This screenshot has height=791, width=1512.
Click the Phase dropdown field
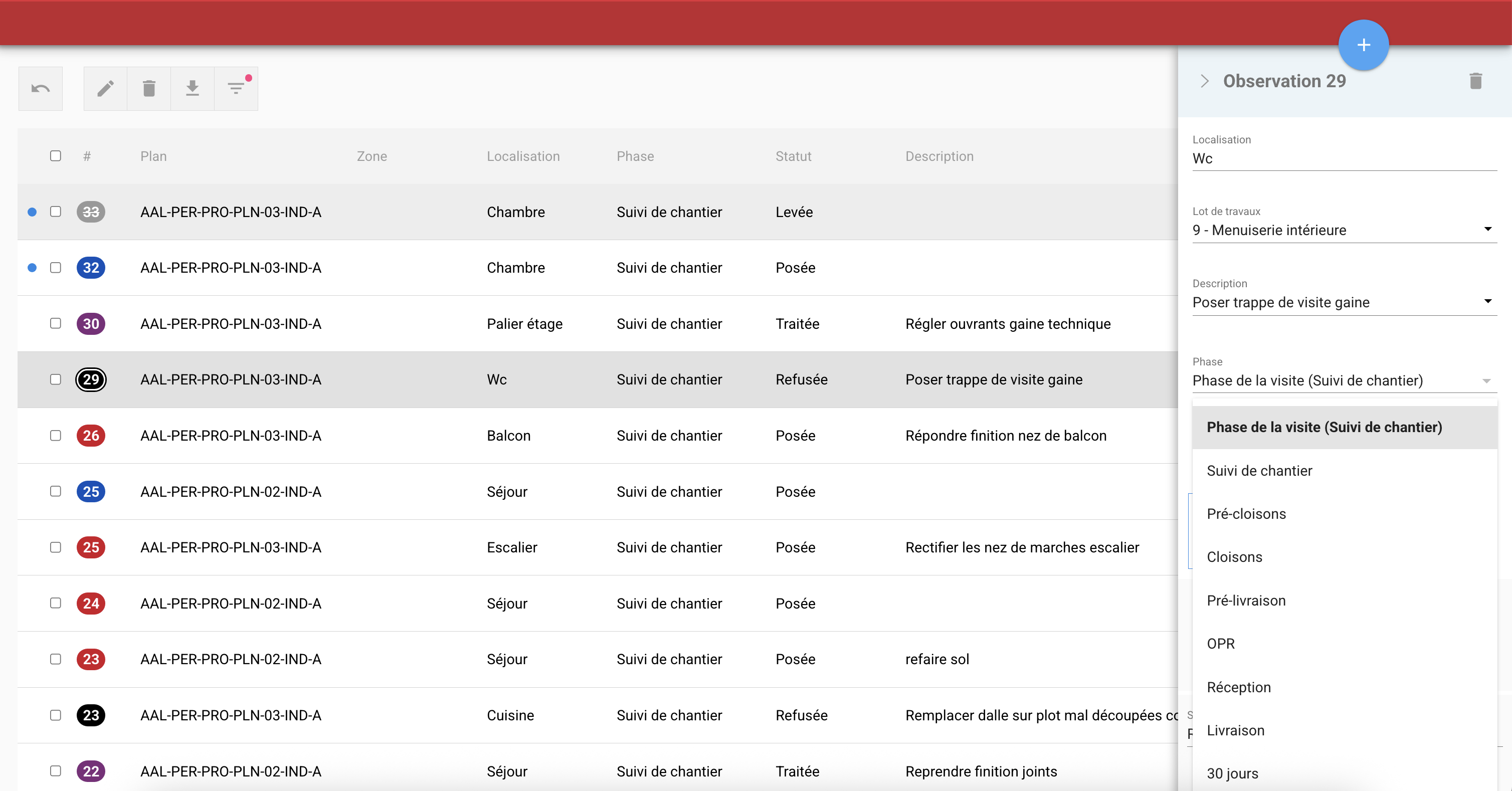click(x=1344, y=380)
